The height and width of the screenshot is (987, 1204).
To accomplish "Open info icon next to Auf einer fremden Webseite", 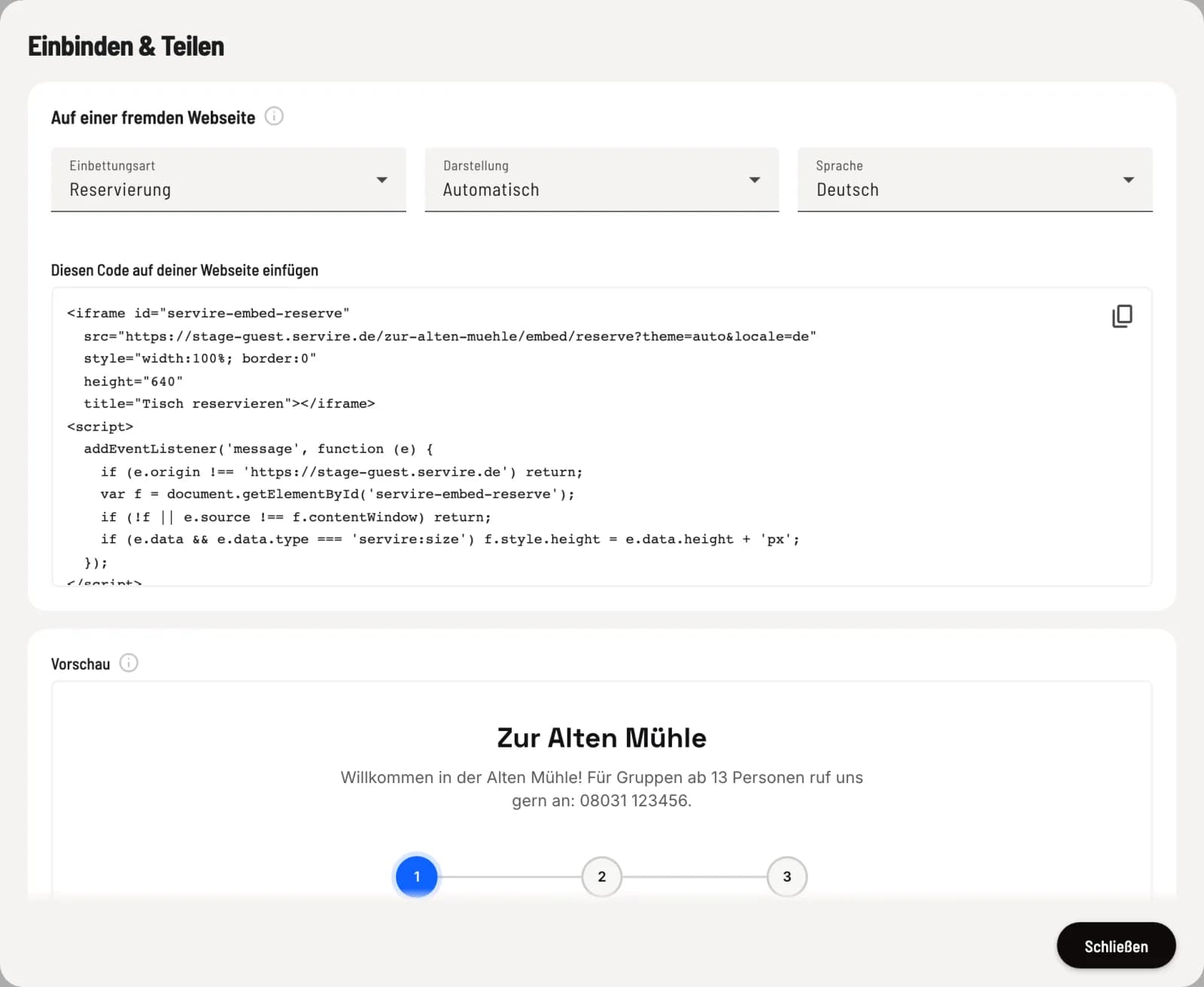I will [275, 117].
